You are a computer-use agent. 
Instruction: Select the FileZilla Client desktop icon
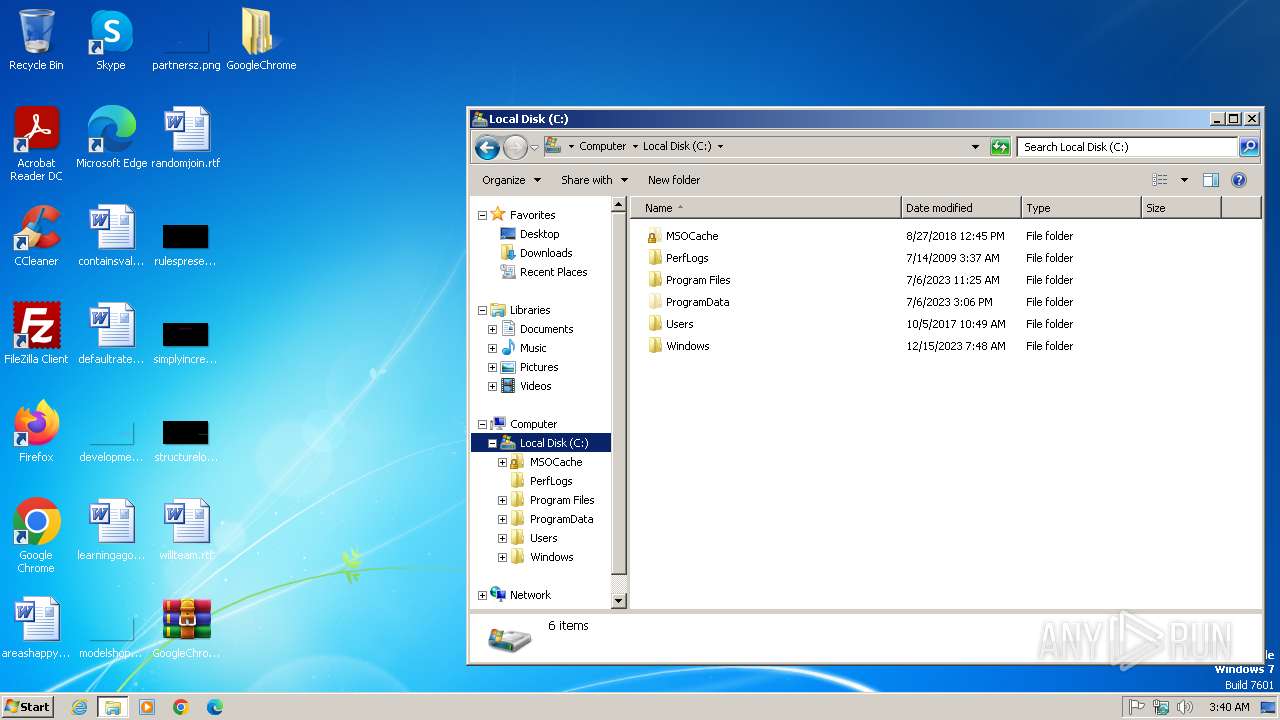click(36, 334)
